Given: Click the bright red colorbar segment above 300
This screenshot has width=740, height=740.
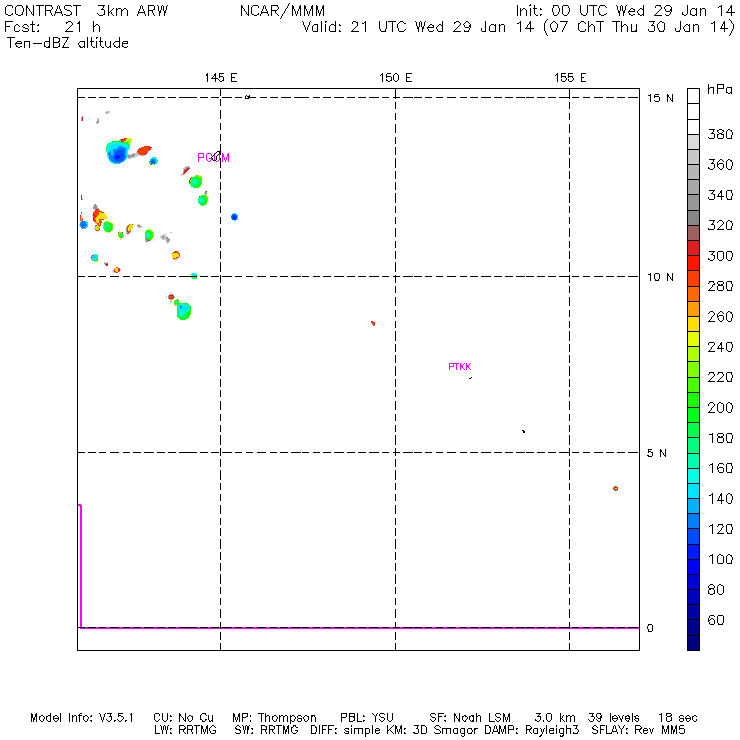Looking at the screenshot, I should [x=693, y=248].
